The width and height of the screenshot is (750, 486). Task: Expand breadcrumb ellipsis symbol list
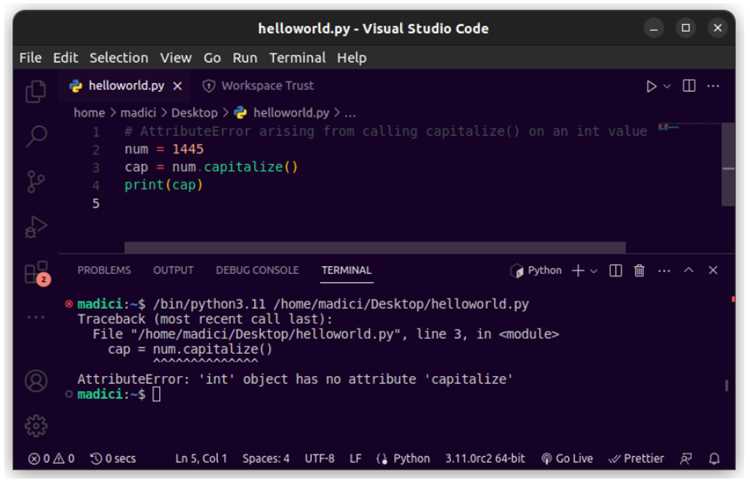pos(350,114)
